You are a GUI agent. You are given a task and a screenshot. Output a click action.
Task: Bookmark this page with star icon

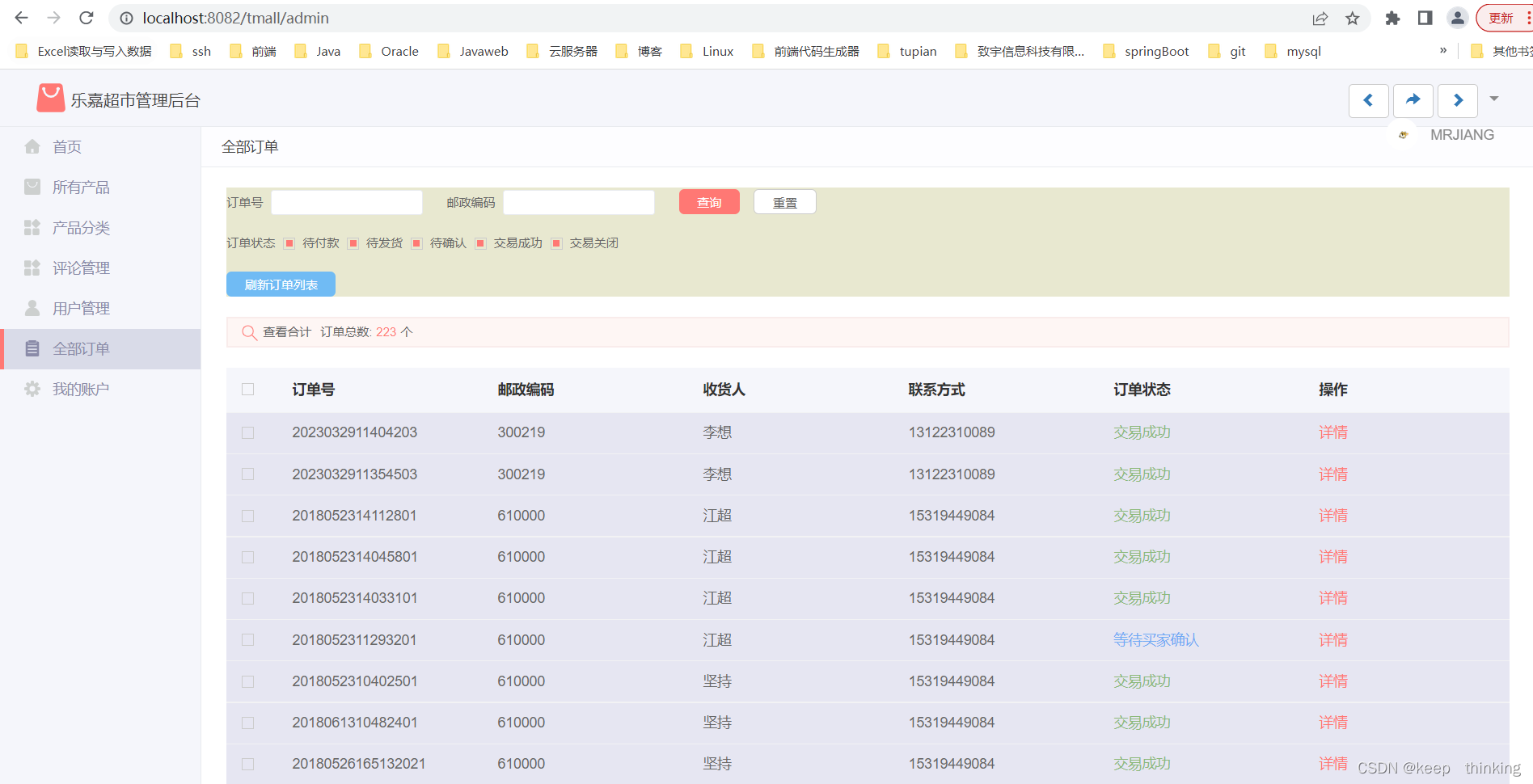(1353, 18)
